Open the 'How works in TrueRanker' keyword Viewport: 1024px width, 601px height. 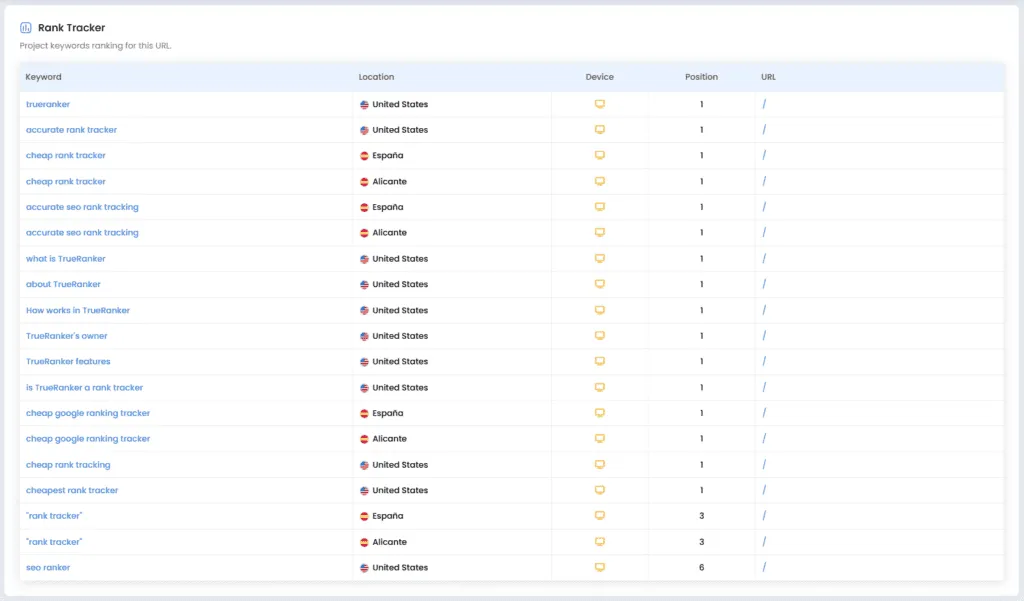pyautogui.click(x=78, y=310)
